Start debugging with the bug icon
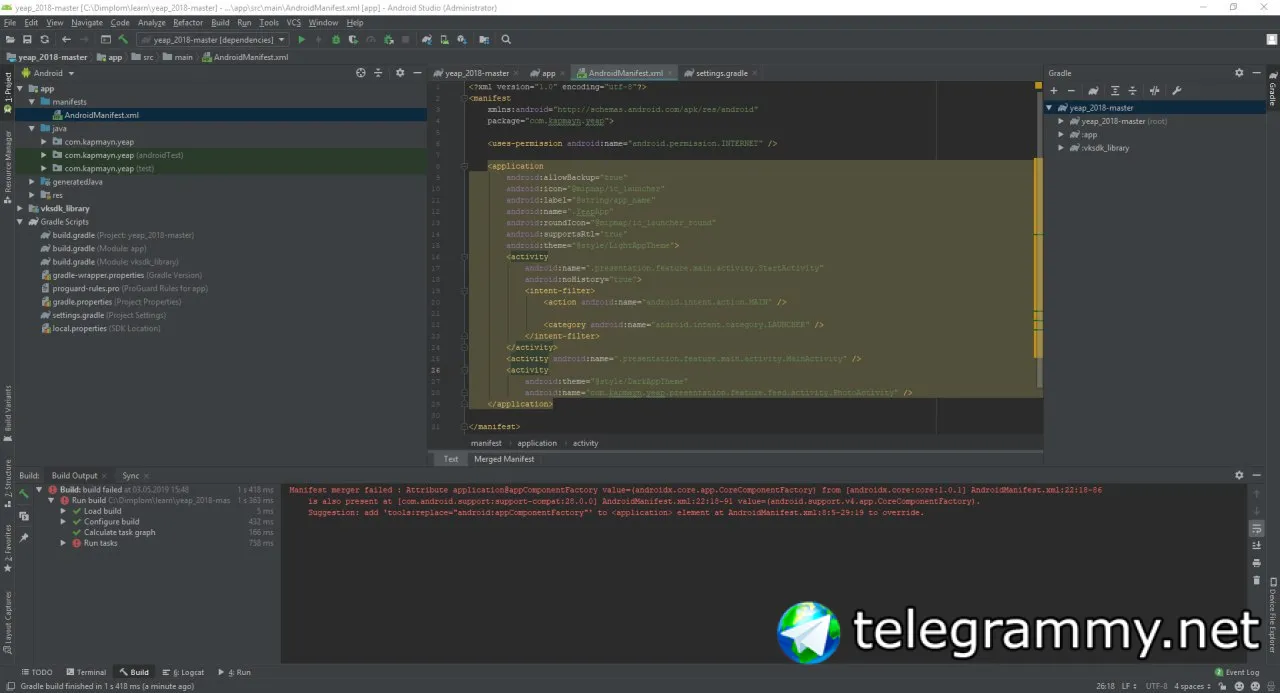This screenshot has width=1280, height=693. (x=336, y=40)
